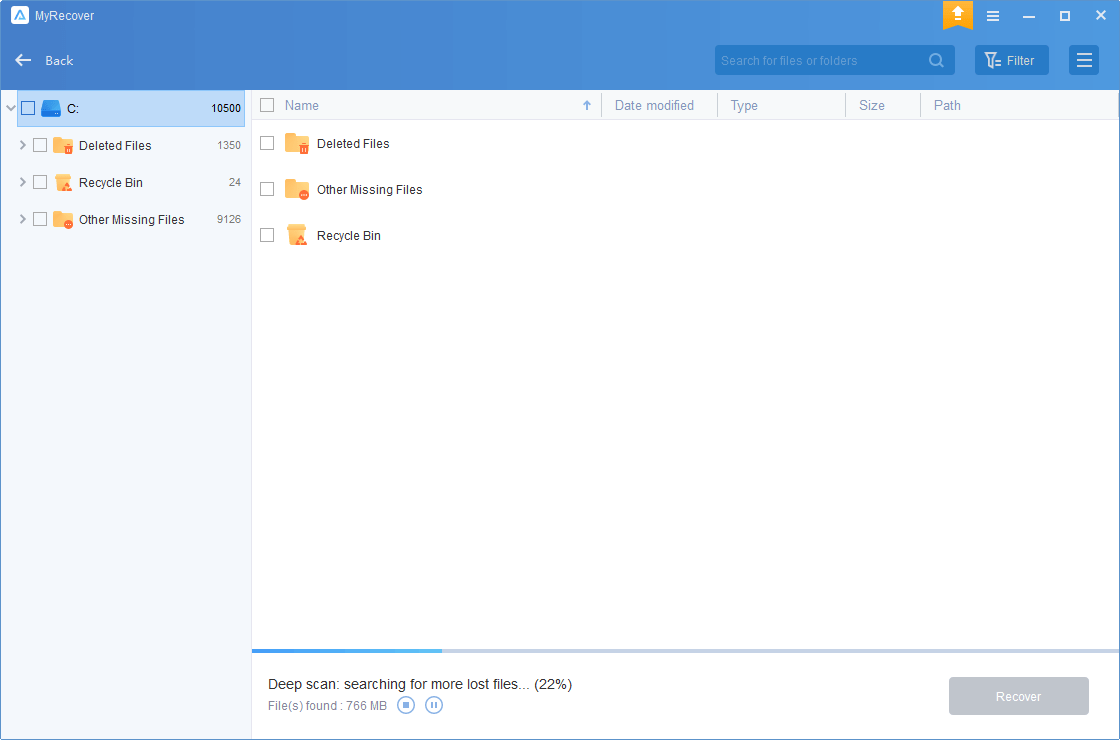
Task: Check the Deleted Files checkbox in sidebar
Action: coord(40,145)
